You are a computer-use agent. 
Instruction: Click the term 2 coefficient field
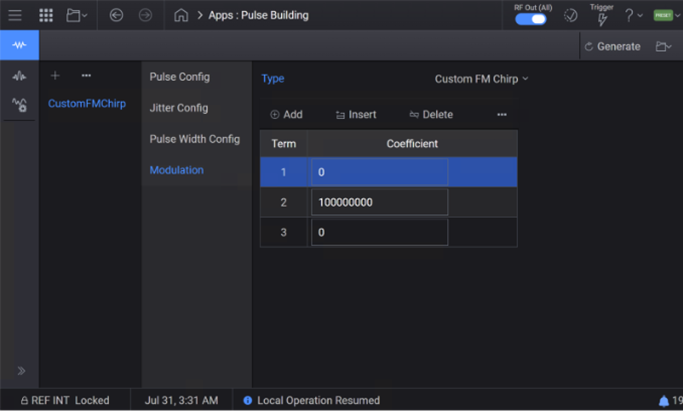[379, 202]
